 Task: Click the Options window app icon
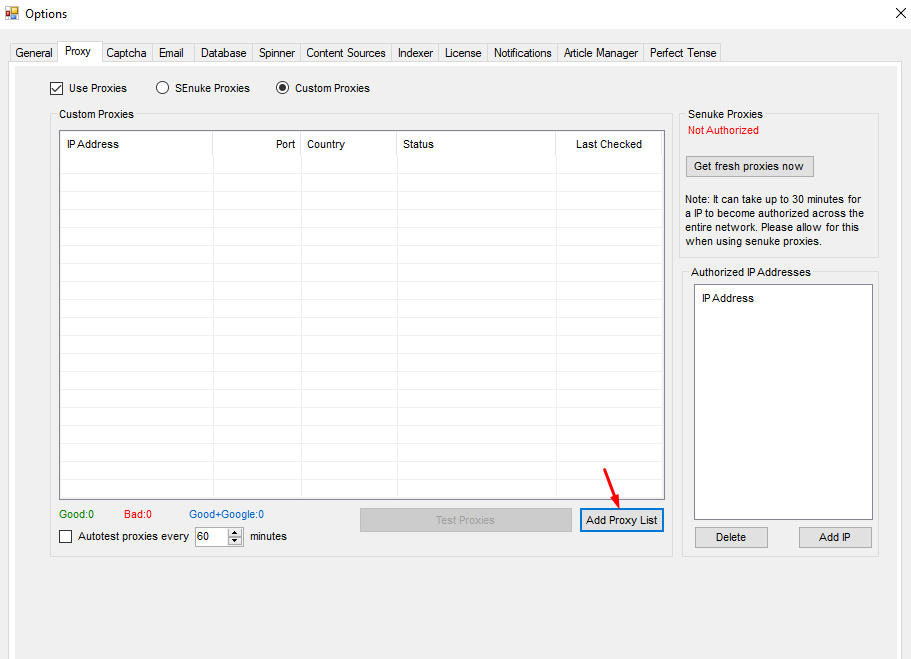click(12, 13)
